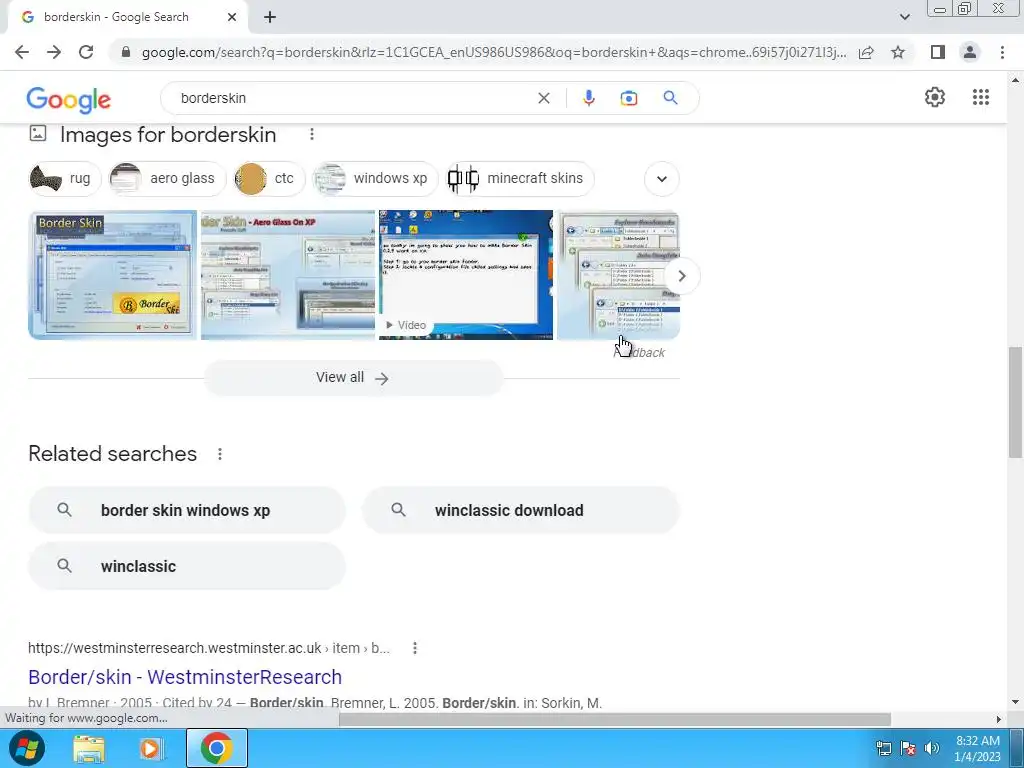The image size is (1024, 768).
Task: Click the vertical scrollbar thumb
Action: [1015, 403]
